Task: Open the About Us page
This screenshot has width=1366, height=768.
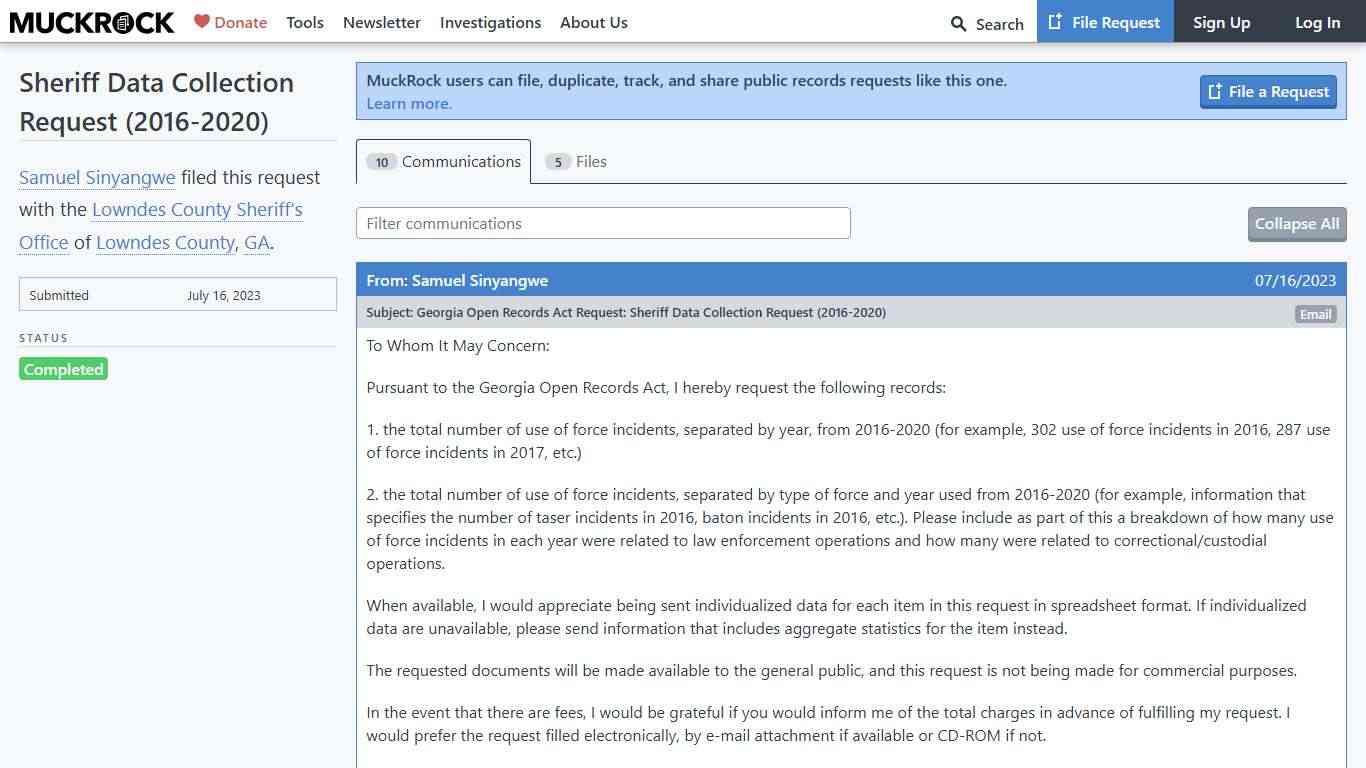Action: tap(593, 22)
